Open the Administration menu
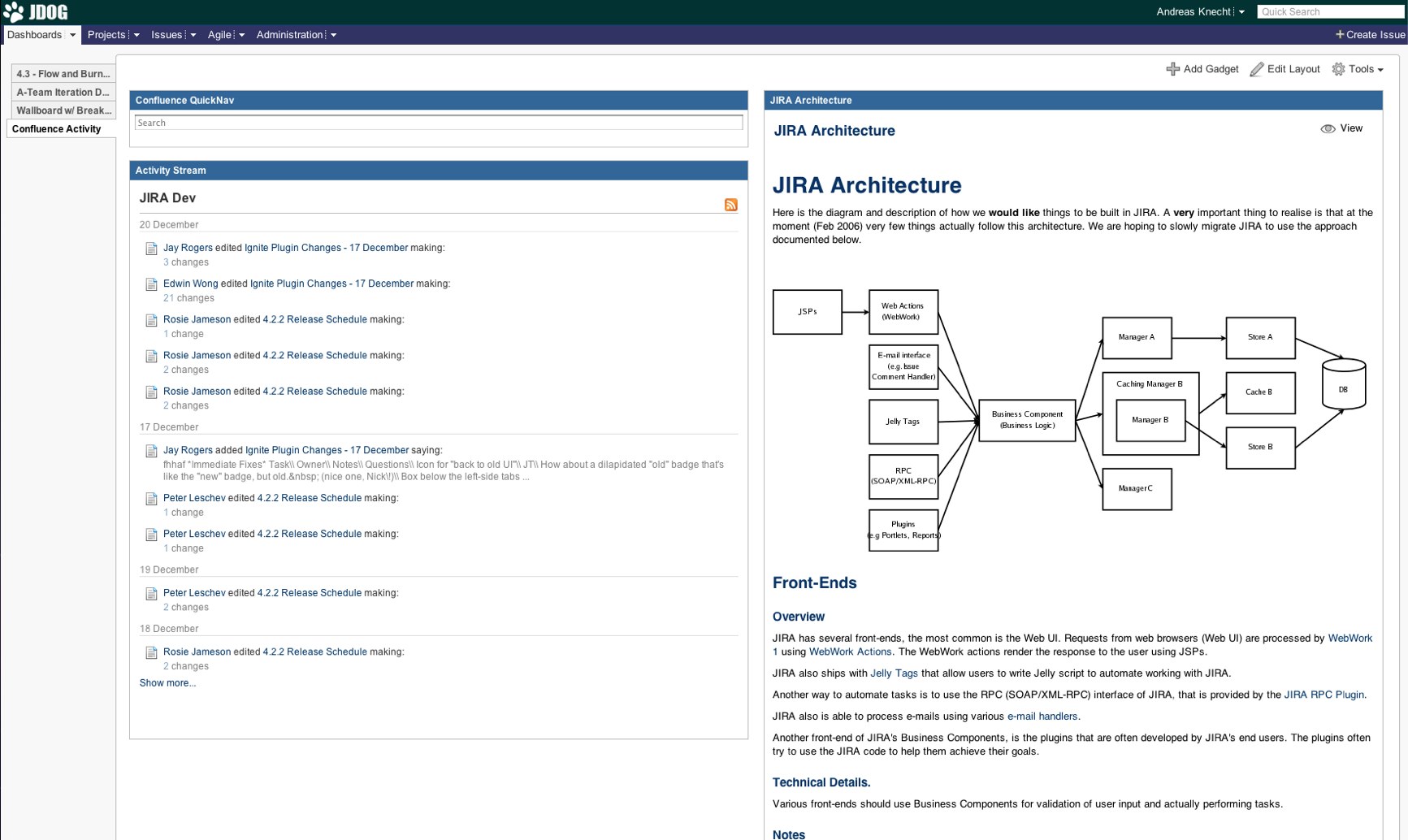 point(289,35)
